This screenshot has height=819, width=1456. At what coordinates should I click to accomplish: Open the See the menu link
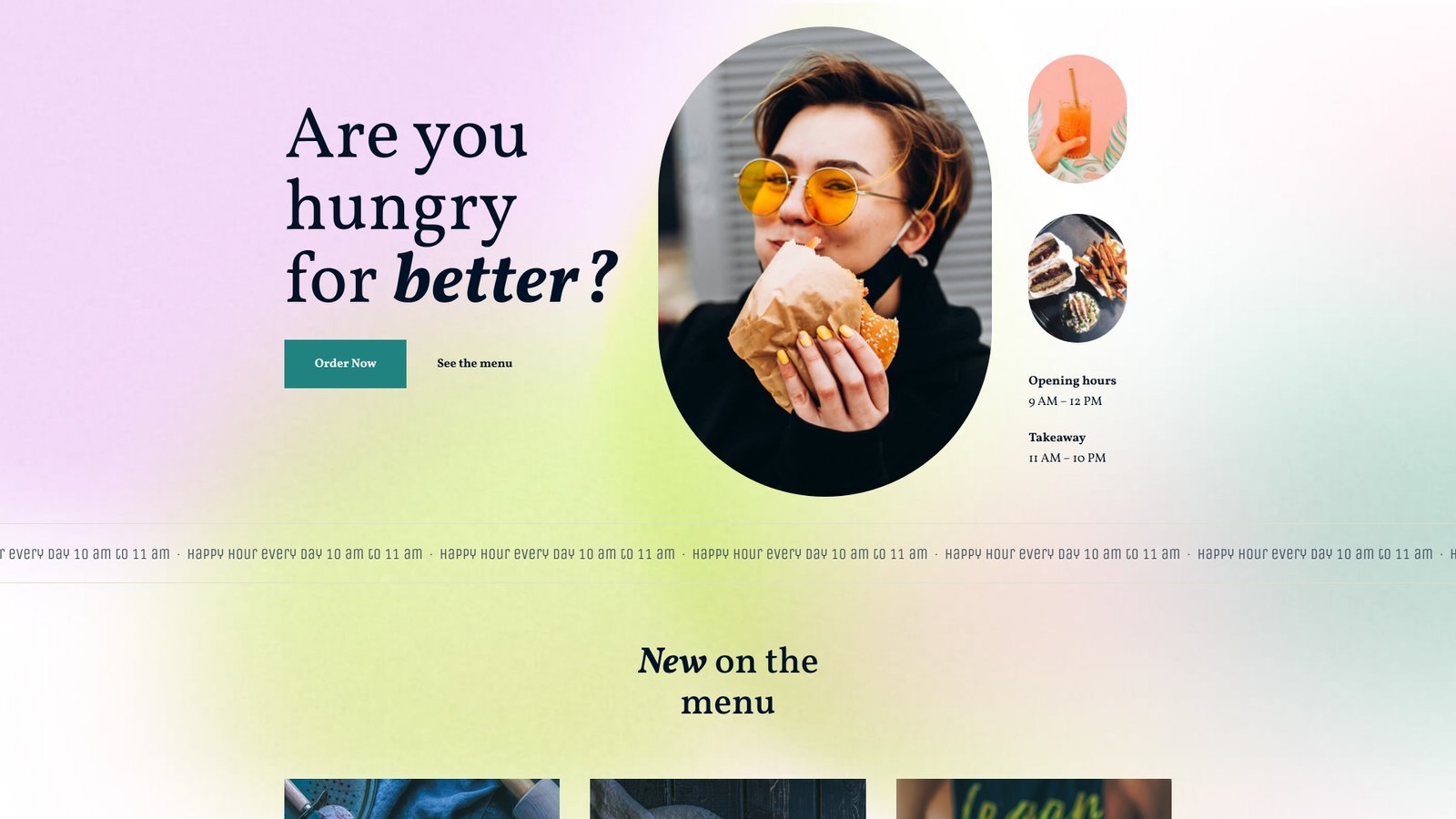(x=474, y=363)
